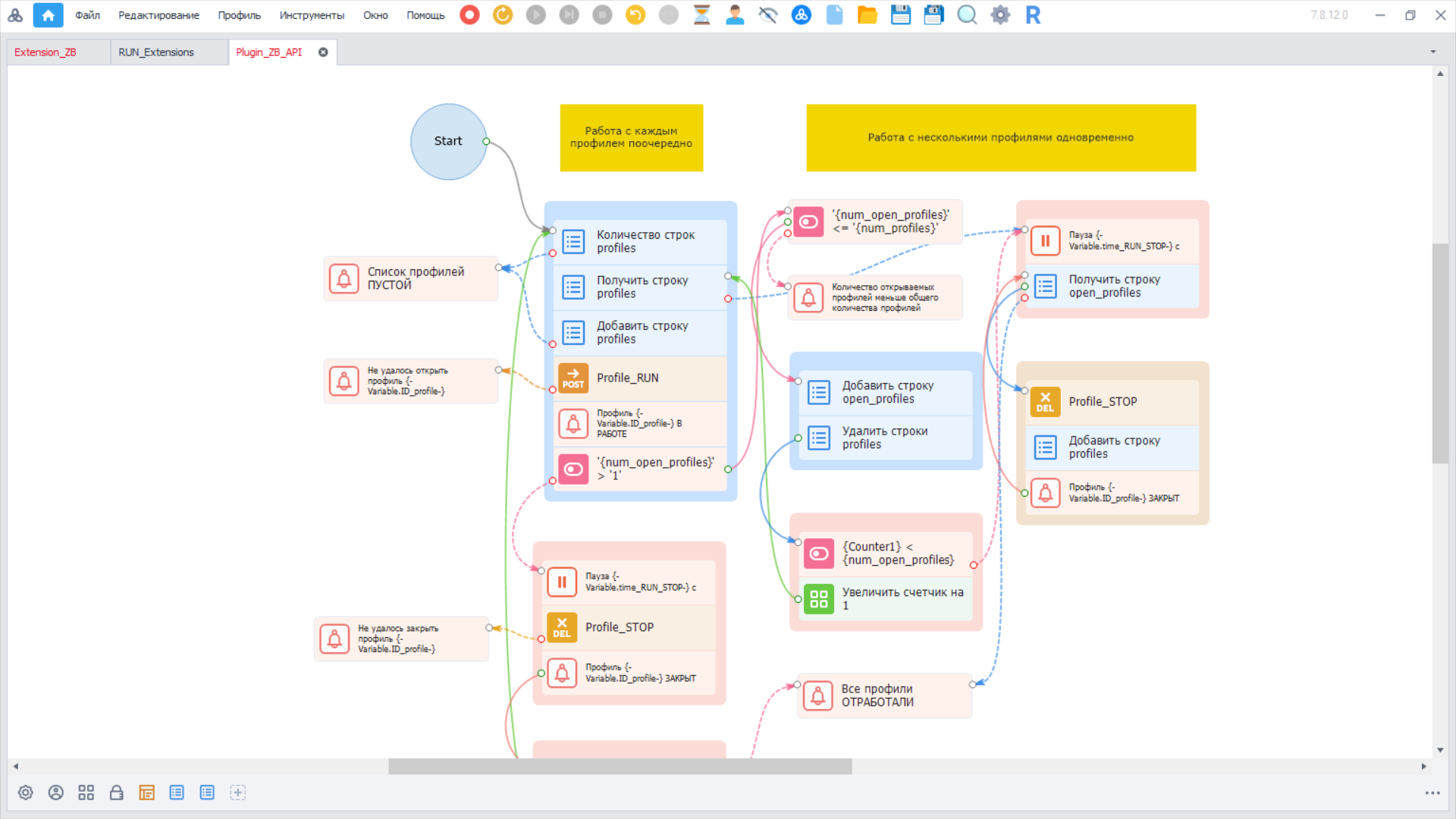Toggle the crossed-out eye visibility icon
Image resolution: width=1456 pixels, height=819 pixels.
coord(767,15)
